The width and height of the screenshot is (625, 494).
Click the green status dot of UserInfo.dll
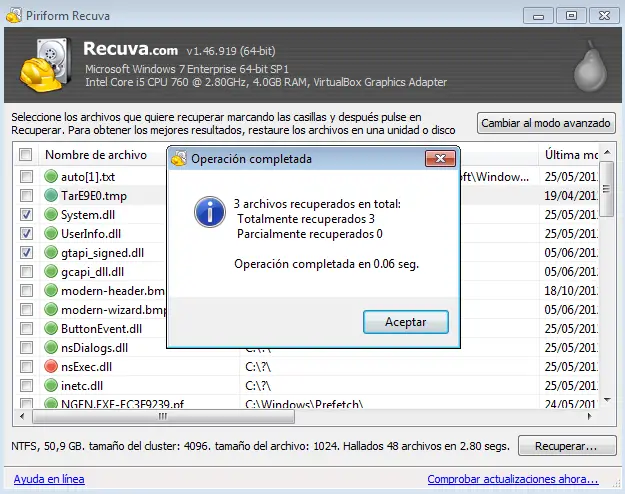[x=51, y=233]
